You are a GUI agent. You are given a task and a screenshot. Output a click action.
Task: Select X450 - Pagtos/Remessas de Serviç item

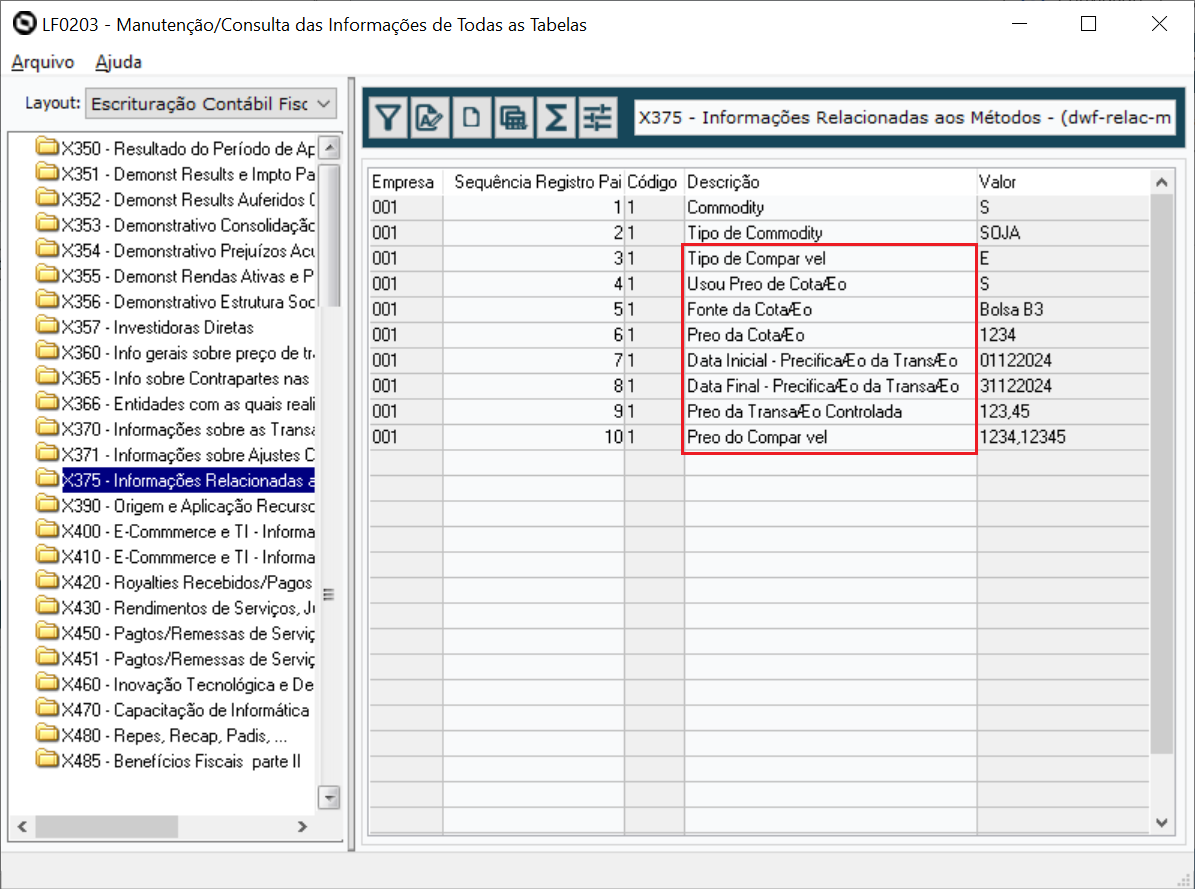point(187,634)
